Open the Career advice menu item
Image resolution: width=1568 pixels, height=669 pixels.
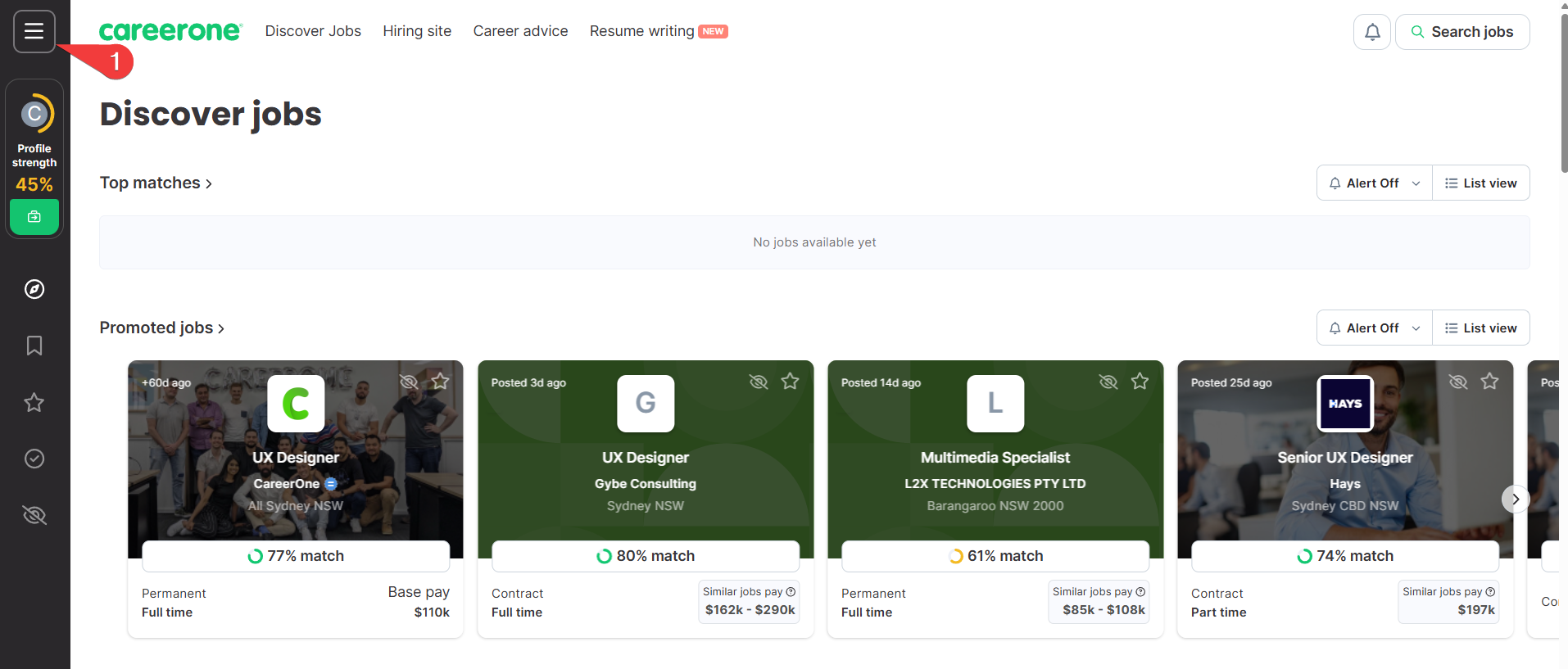[x=520, y=31]
